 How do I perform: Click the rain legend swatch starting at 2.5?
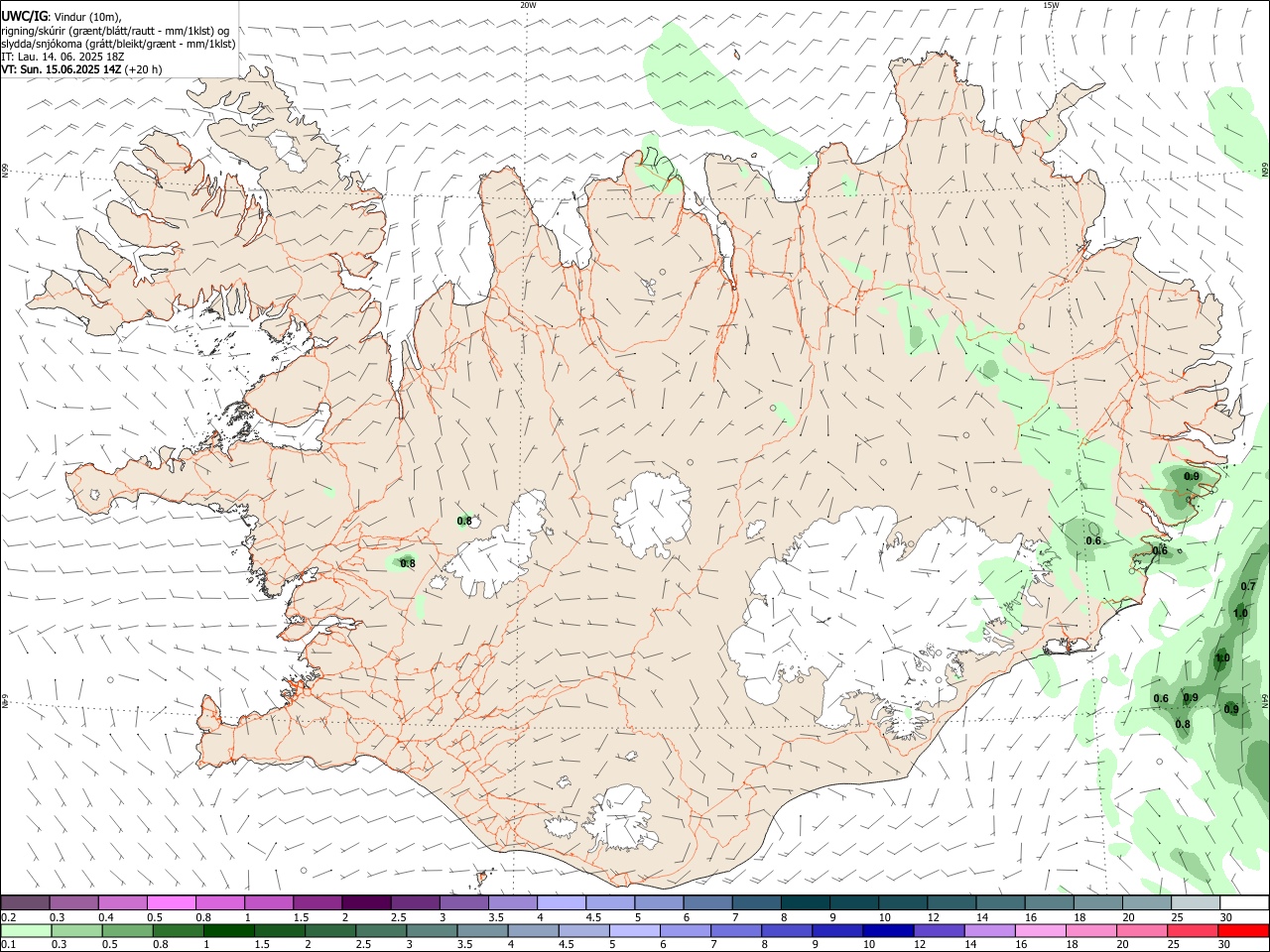click(380, 930)
